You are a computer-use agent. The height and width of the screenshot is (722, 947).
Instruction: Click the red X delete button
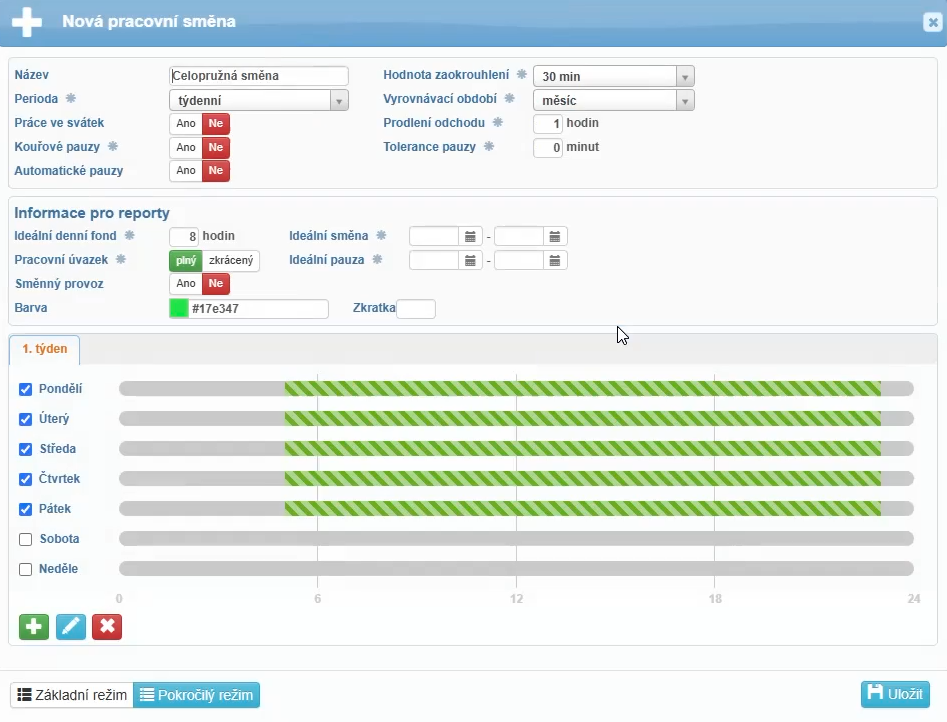107,627
